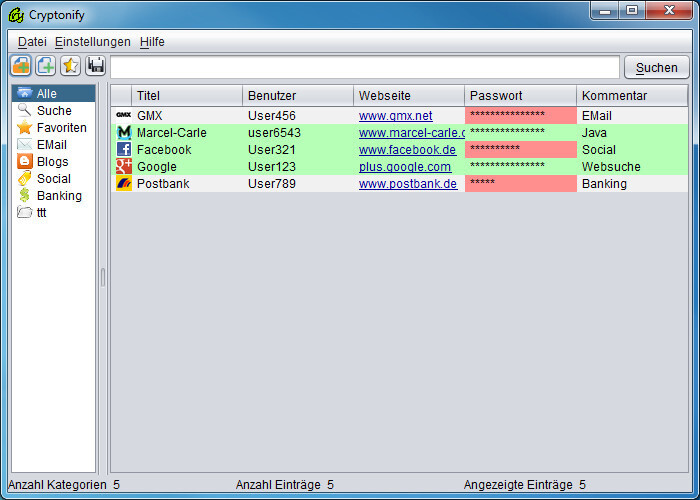The width and height of the screenshot is (700, 500).
Task: Open the www.postbank.de link
Action: coord(408,184)
